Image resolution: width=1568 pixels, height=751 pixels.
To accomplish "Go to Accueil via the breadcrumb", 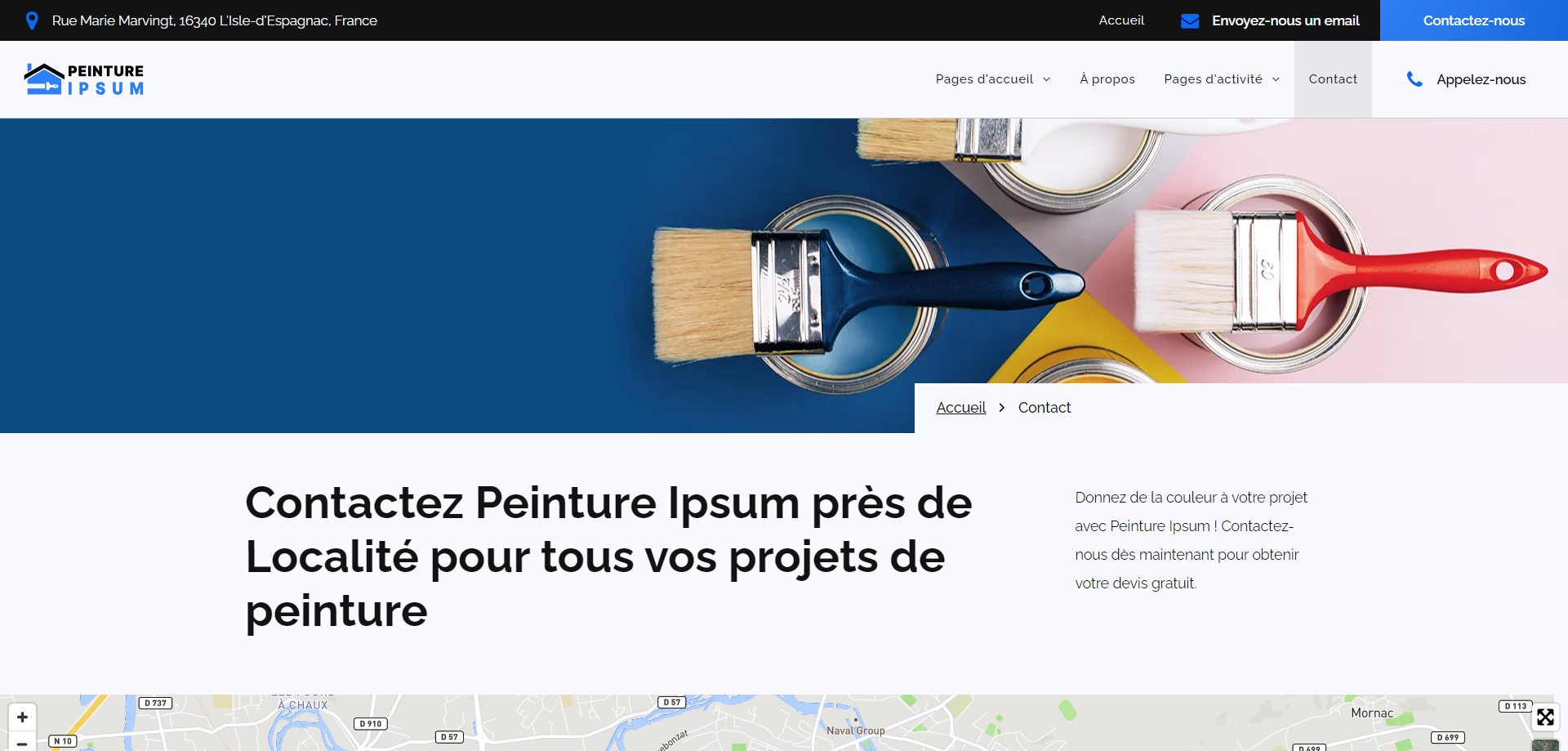I will tap(960, 408).
